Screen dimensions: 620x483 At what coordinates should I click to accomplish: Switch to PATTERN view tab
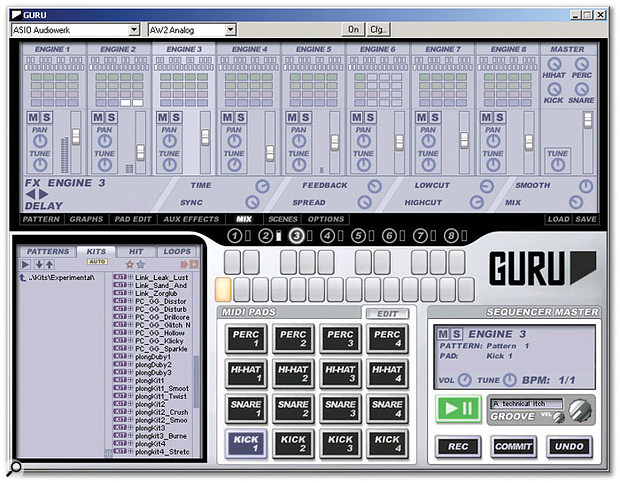(41, 219)
